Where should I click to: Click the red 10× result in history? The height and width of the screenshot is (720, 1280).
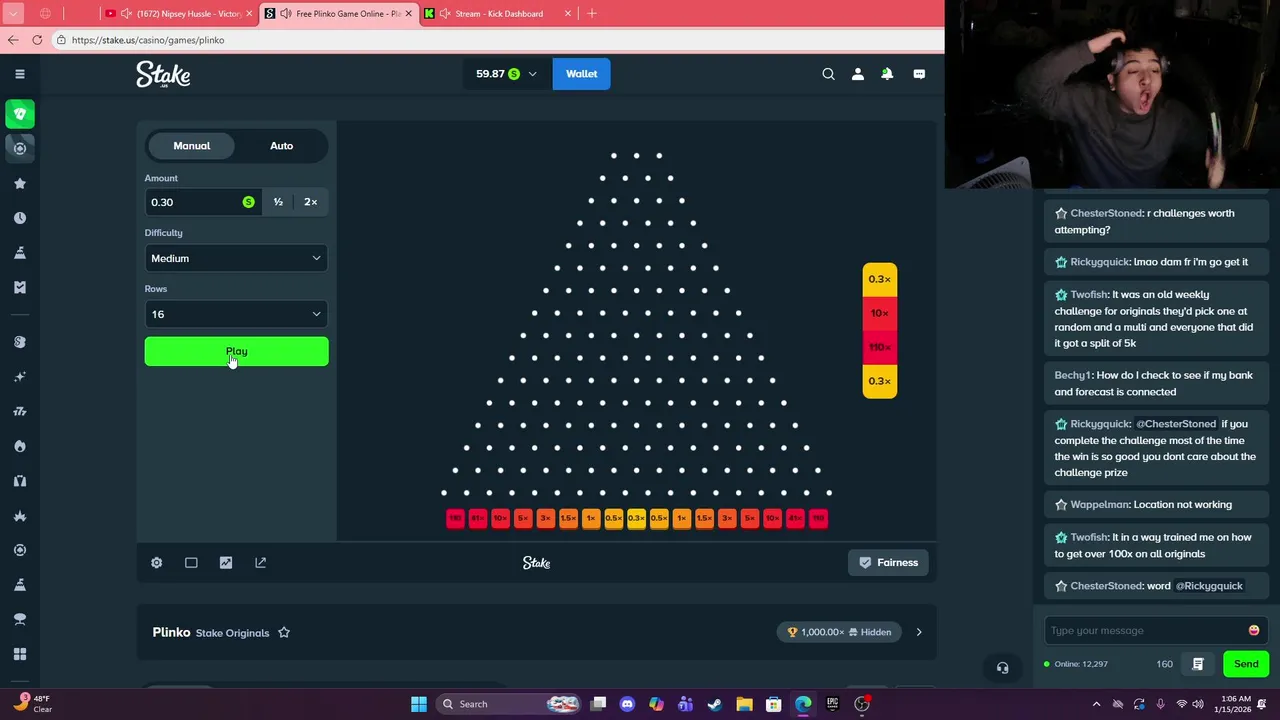click(x=879, y=313)
